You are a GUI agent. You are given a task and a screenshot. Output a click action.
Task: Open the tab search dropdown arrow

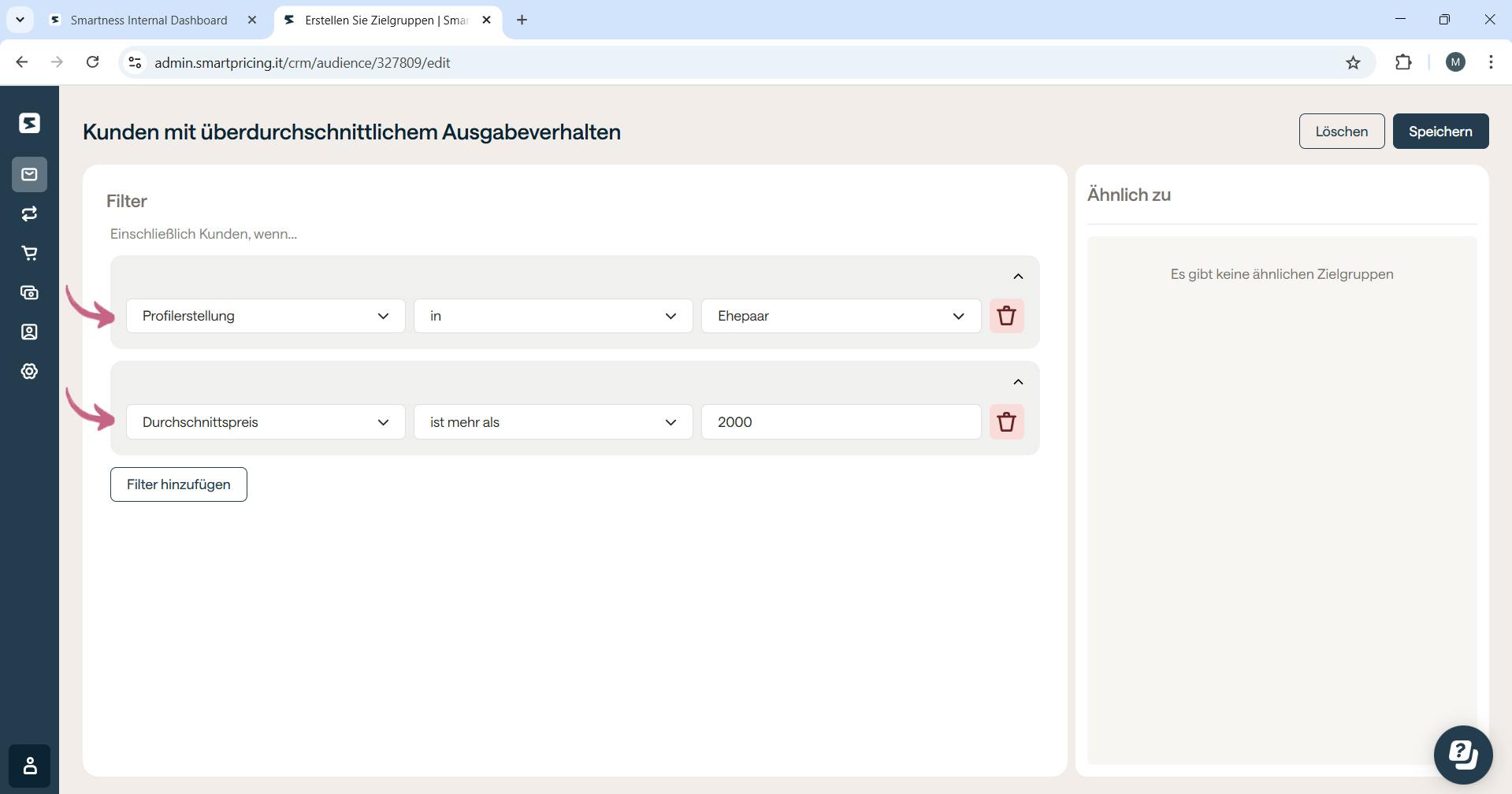[x=20, y=20]
